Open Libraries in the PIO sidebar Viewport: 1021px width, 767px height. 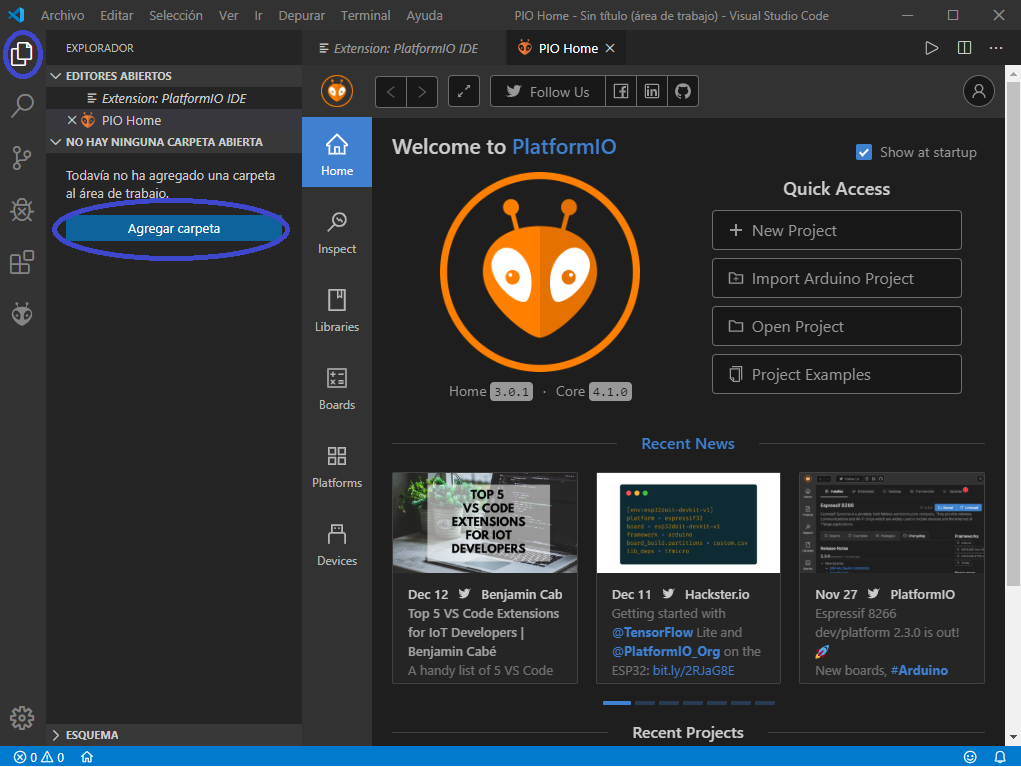tap(337, 310)
